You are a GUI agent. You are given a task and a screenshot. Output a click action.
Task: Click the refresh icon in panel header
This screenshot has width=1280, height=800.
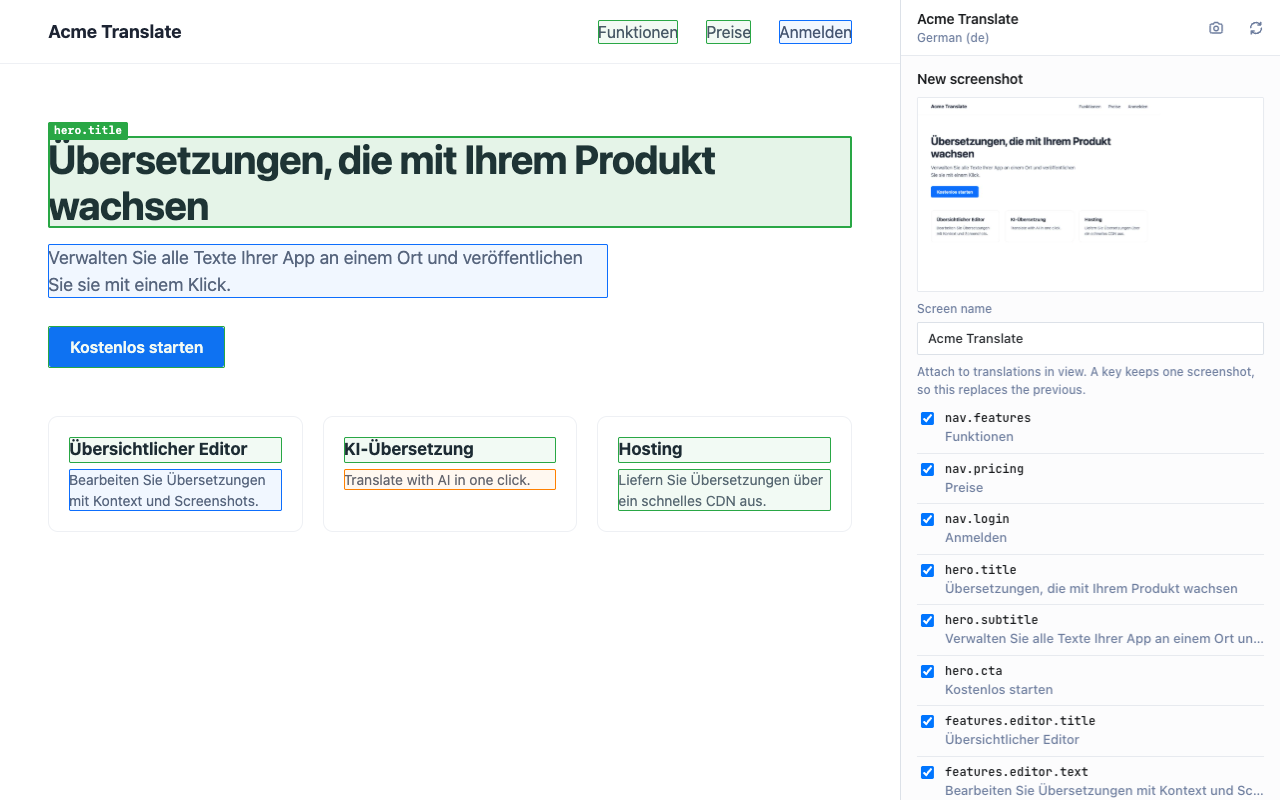point(1256,28)
